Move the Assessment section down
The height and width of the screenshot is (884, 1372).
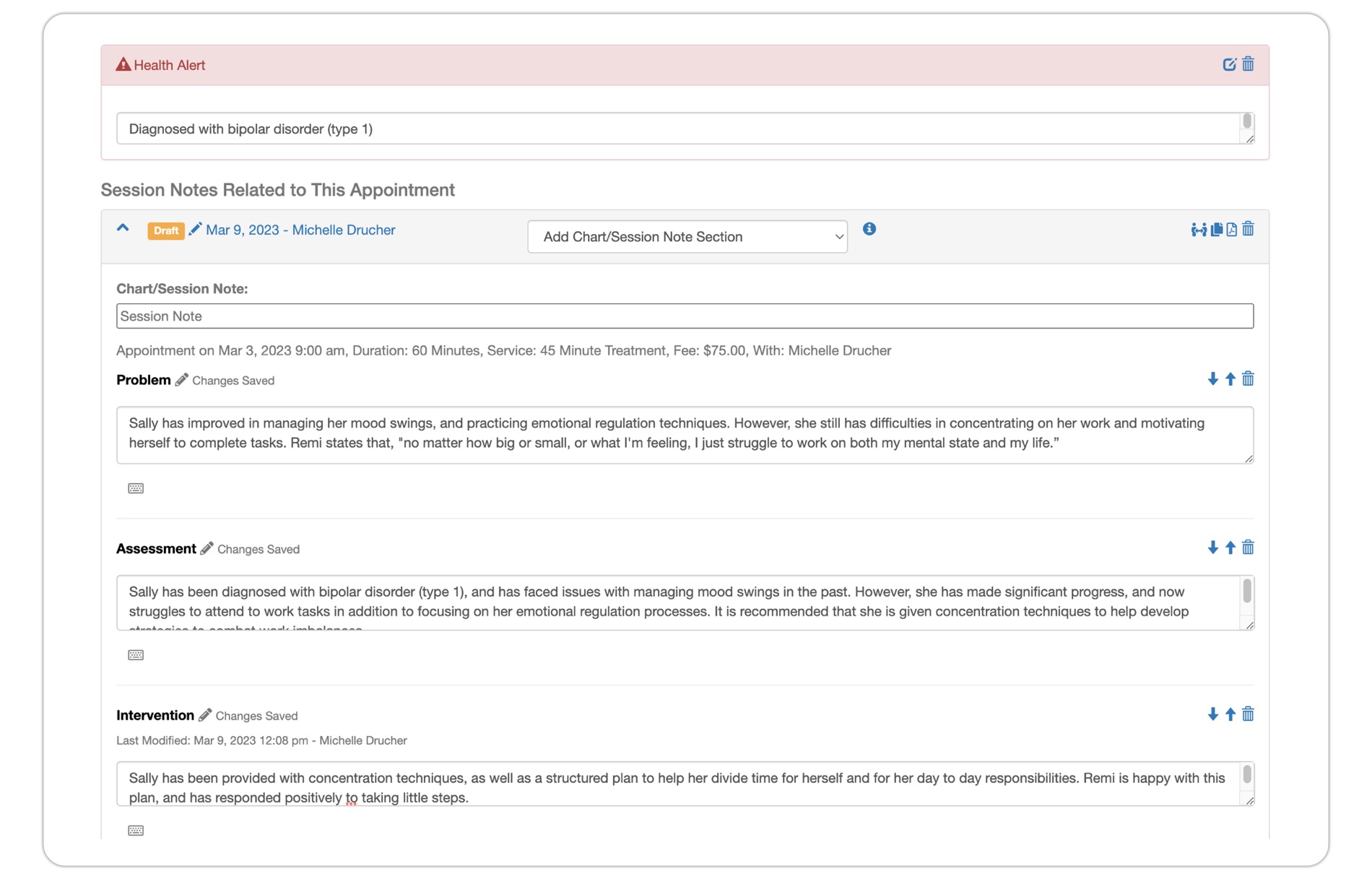[1212, 547]
